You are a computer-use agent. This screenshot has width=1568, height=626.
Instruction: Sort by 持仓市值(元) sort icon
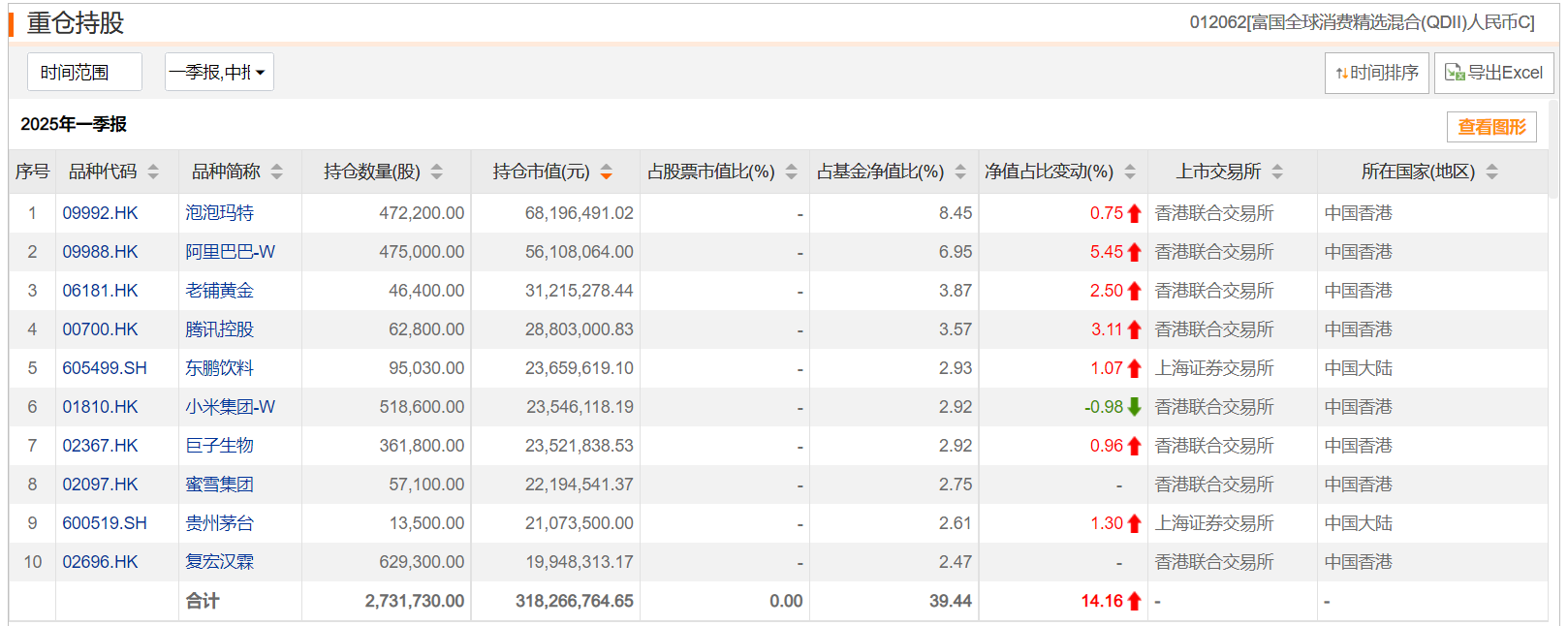pos(607,172)
